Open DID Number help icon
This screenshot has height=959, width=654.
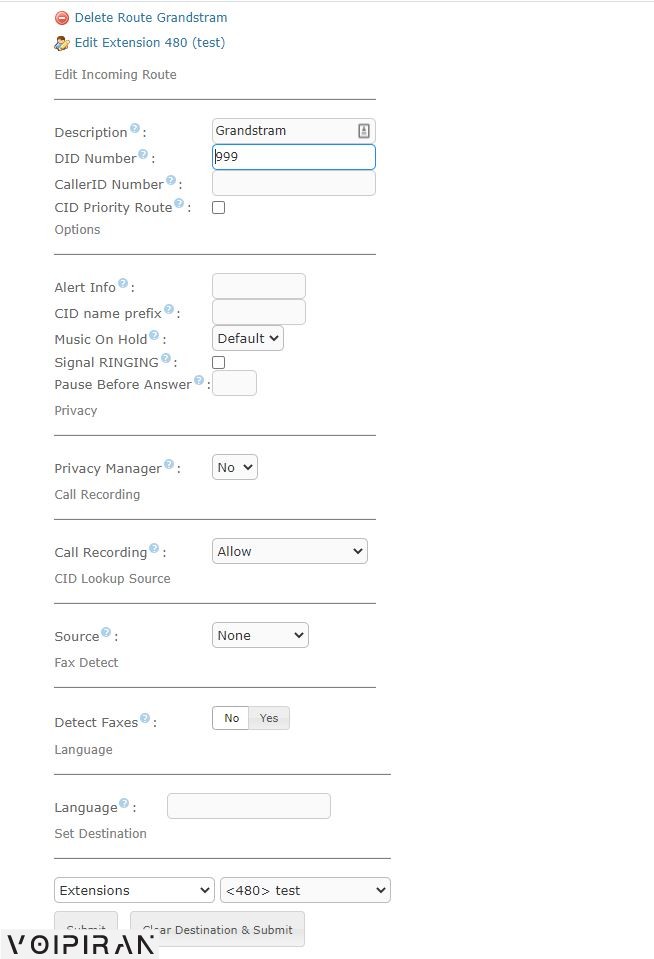143,154
